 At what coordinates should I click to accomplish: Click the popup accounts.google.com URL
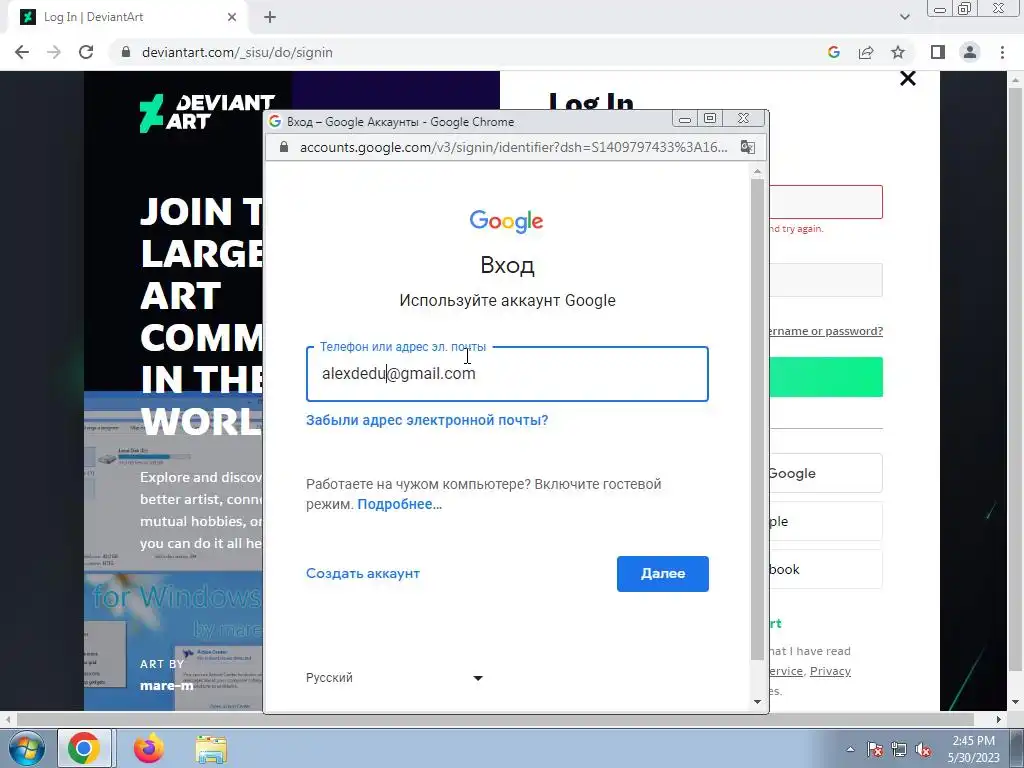point(513,147)
